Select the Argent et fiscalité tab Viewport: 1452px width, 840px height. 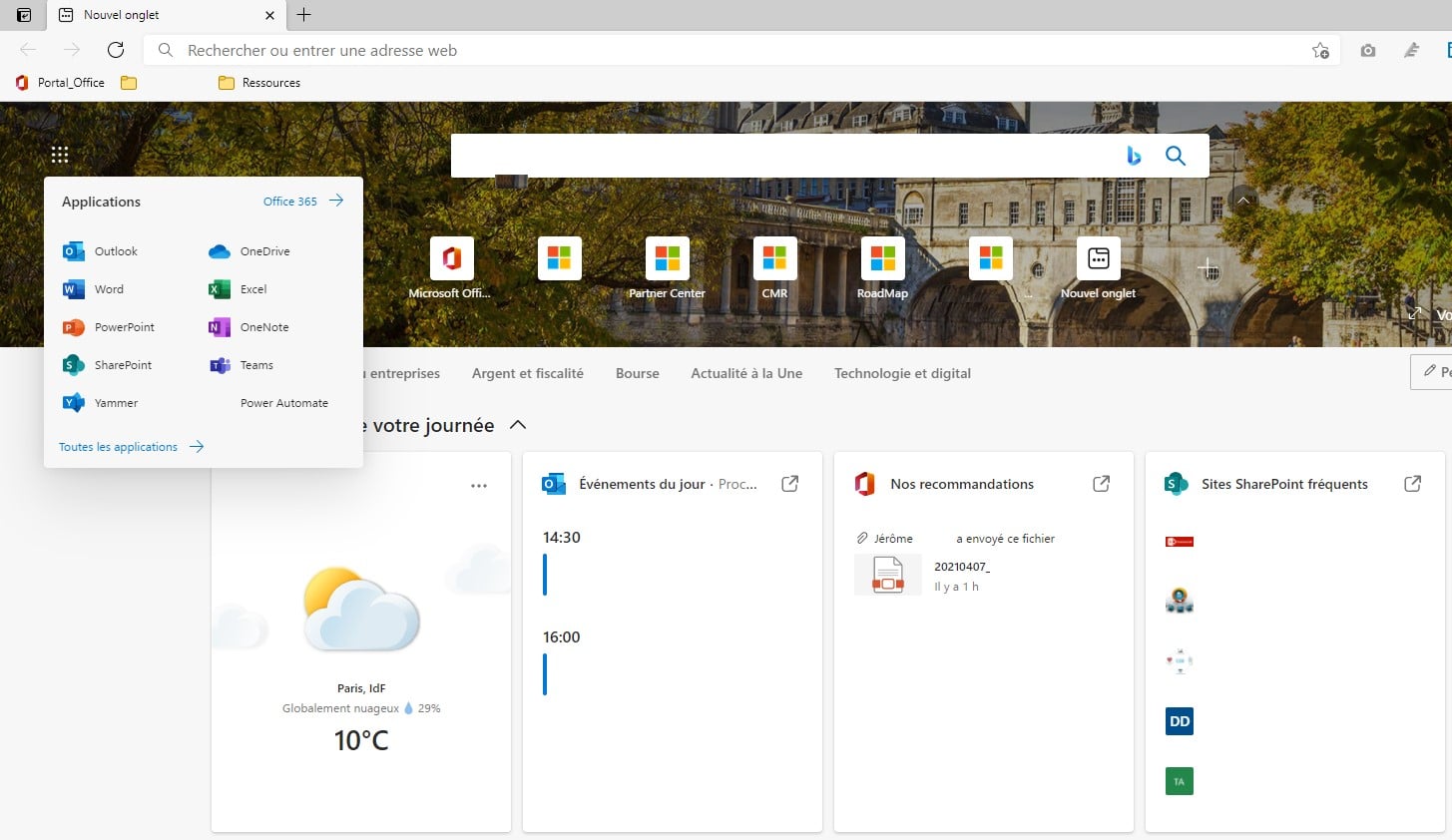coord(528,373)
